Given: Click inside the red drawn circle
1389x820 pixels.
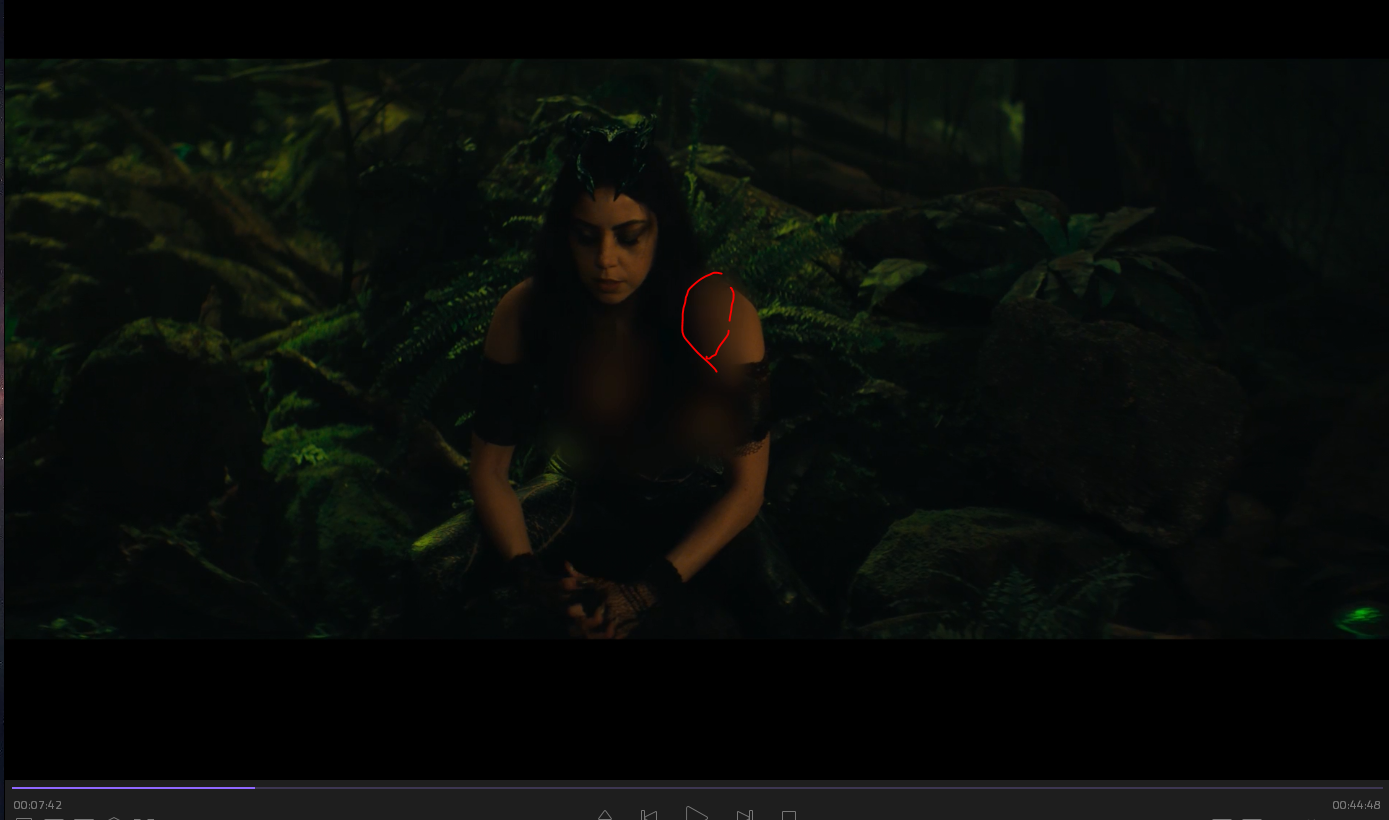Looking at the screenshot, I should tap(706, 318).
